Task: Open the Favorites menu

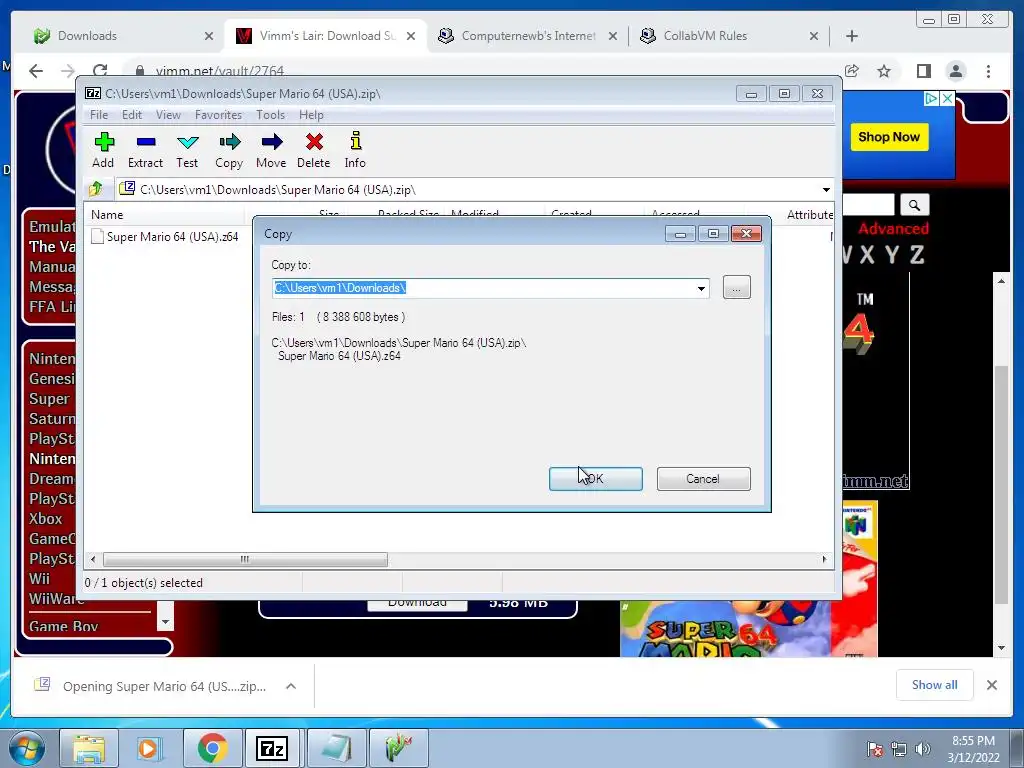Action: (218, 115)
